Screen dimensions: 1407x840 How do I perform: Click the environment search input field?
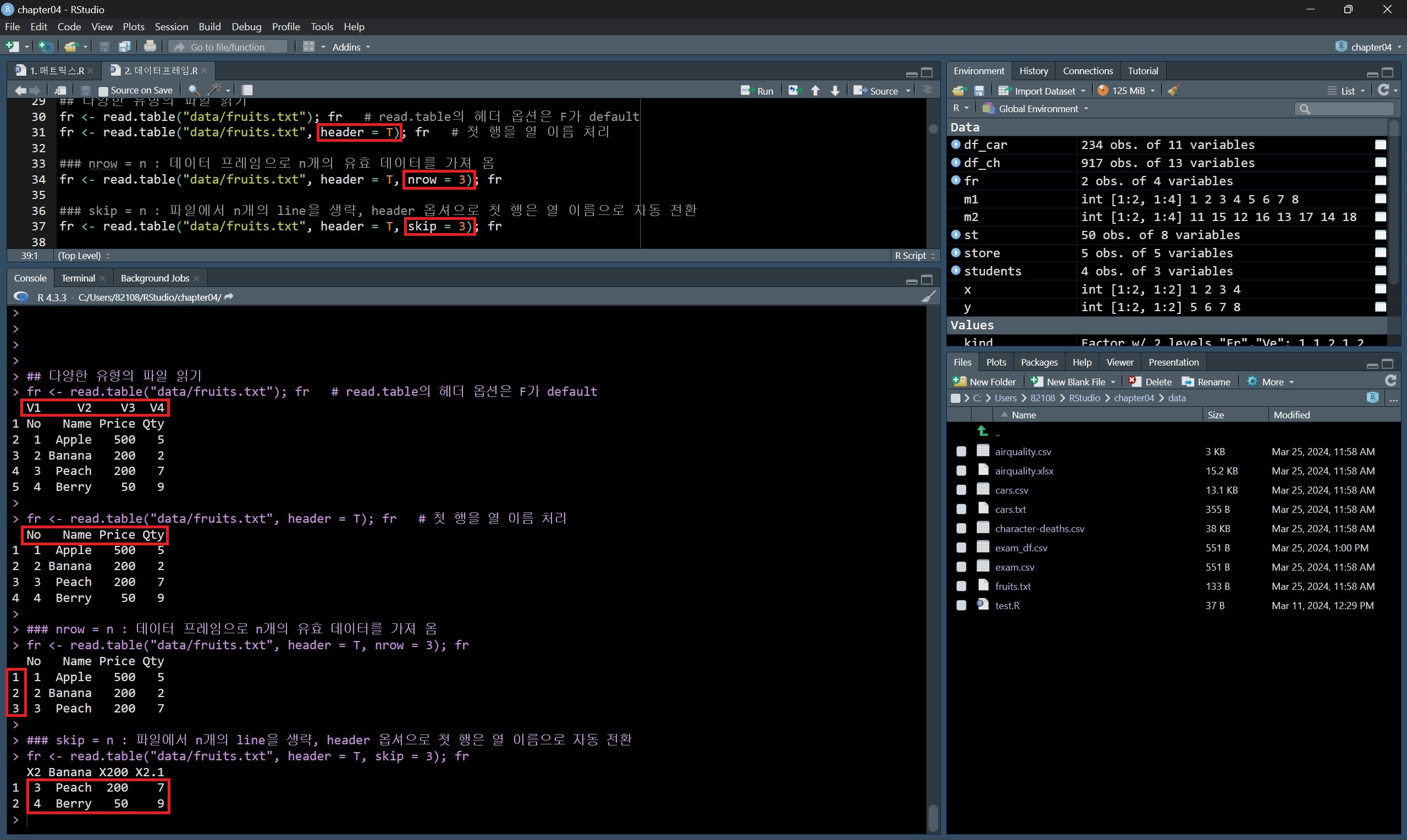pos(1350,109)
